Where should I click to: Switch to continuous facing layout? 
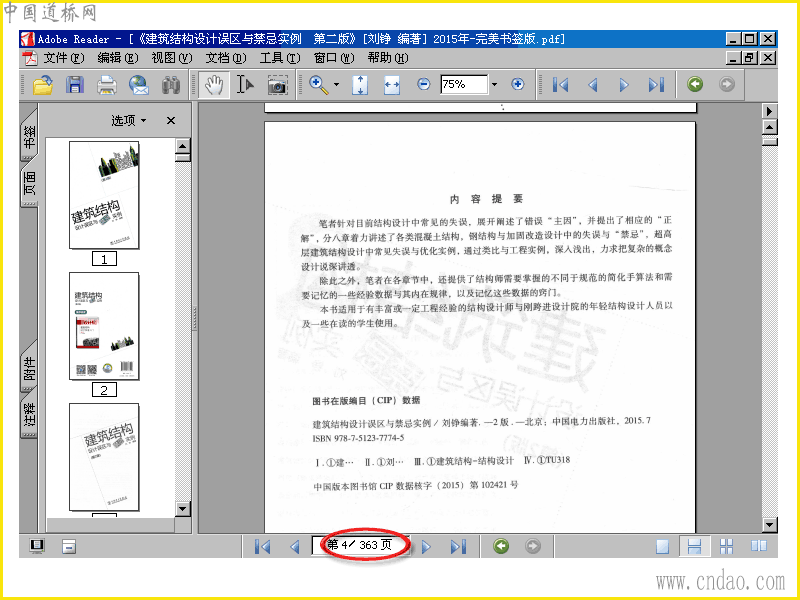pyautogui.click(x=726, y=546)
